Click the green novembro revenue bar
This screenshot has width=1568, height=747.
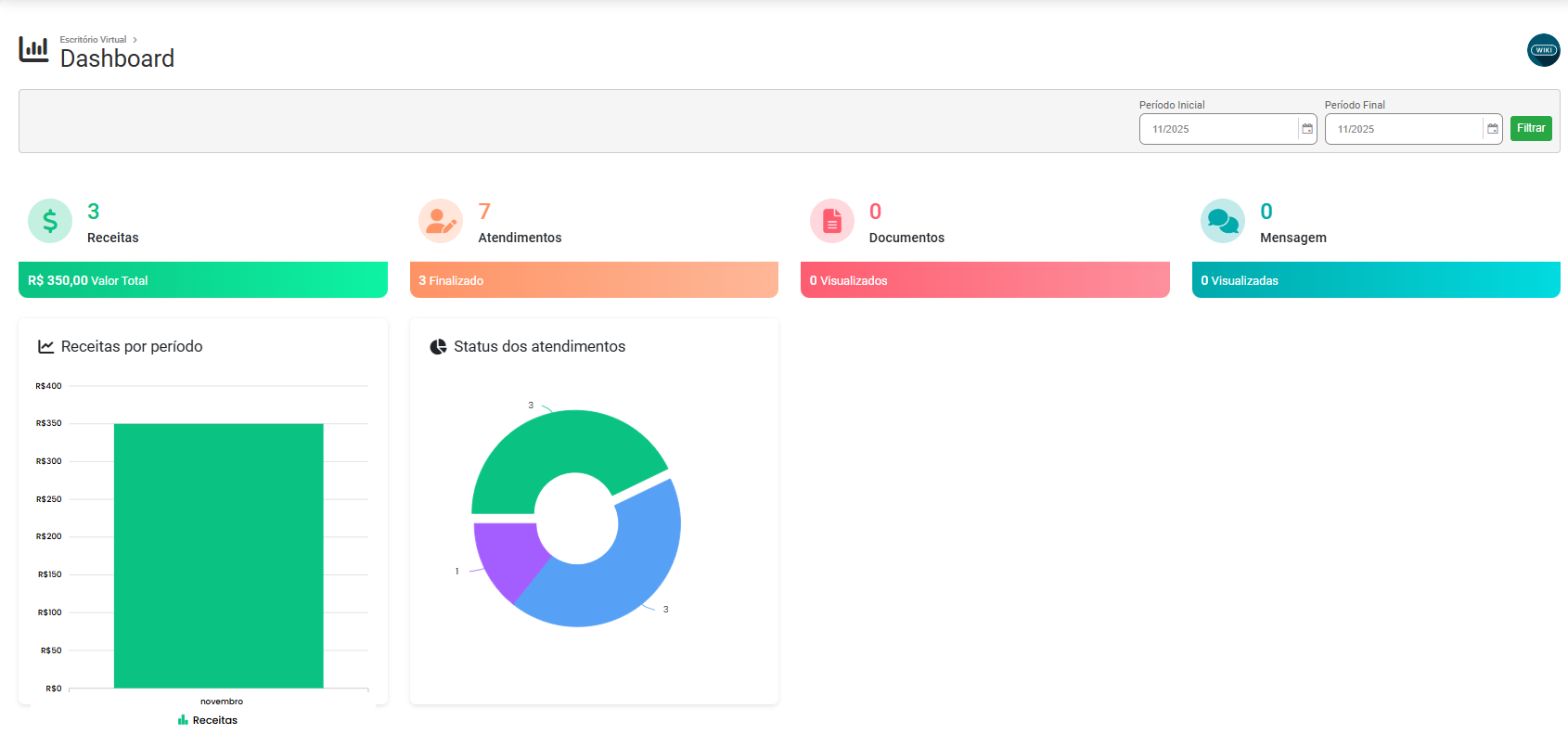point(219,555)
